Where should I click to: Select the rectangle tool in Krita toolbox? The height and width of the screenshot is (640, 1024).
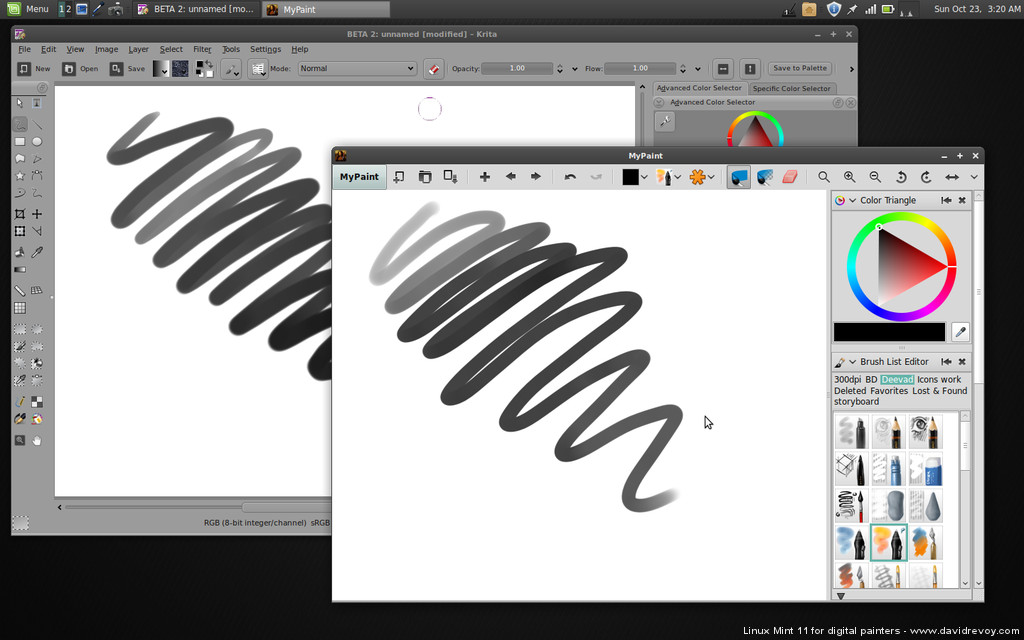[20, 142]
